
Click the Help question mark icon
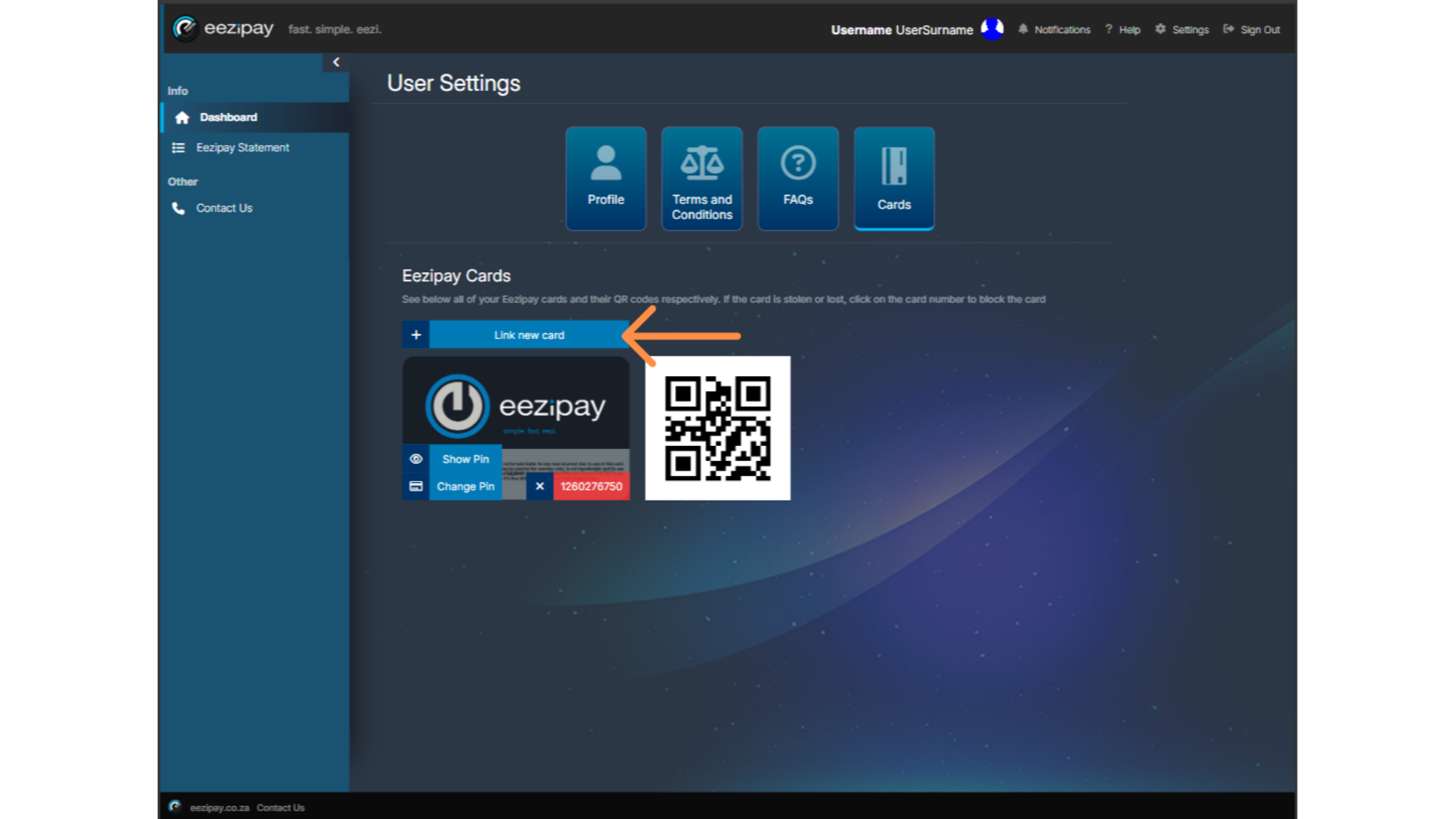coord(1109,29)
